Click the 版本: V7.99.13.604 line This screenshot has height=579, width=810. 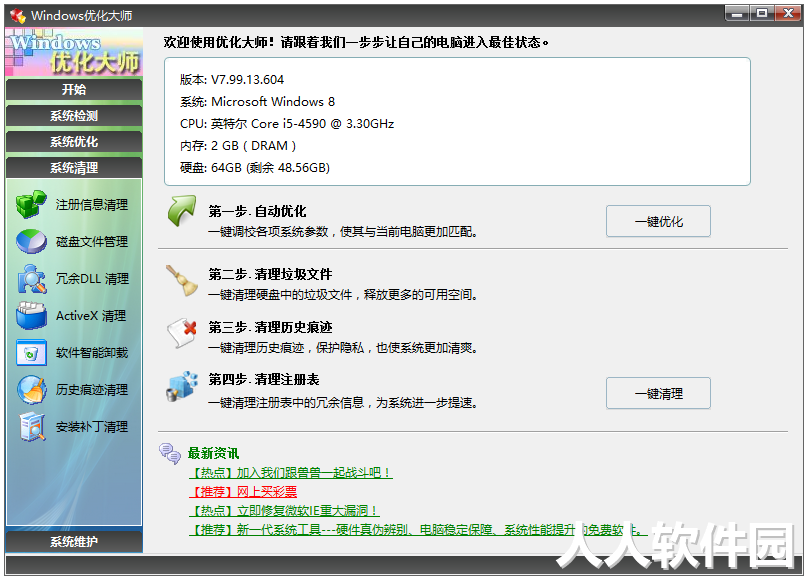click(232, 80)
